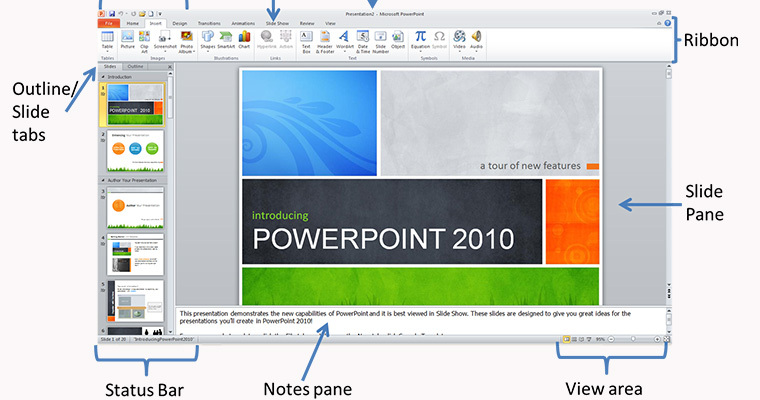Select the Slides pane tab
760x400 pixels.
coord(110,66)
